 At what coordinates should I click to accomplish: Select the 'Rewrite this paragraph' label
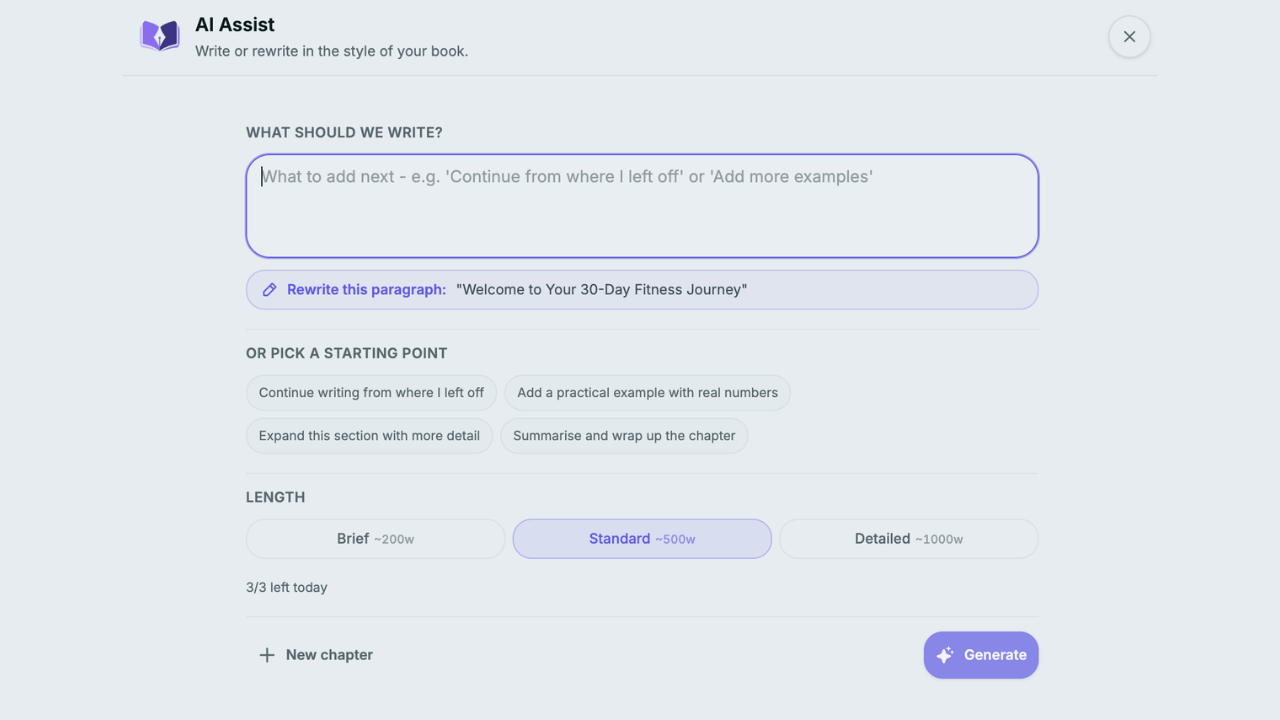[x=366, y=290]
